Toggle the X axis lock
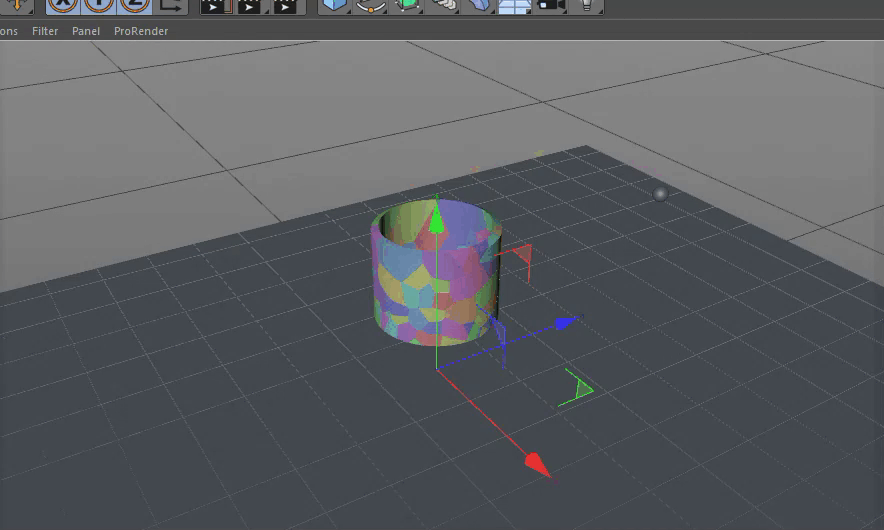 point(63,5)
